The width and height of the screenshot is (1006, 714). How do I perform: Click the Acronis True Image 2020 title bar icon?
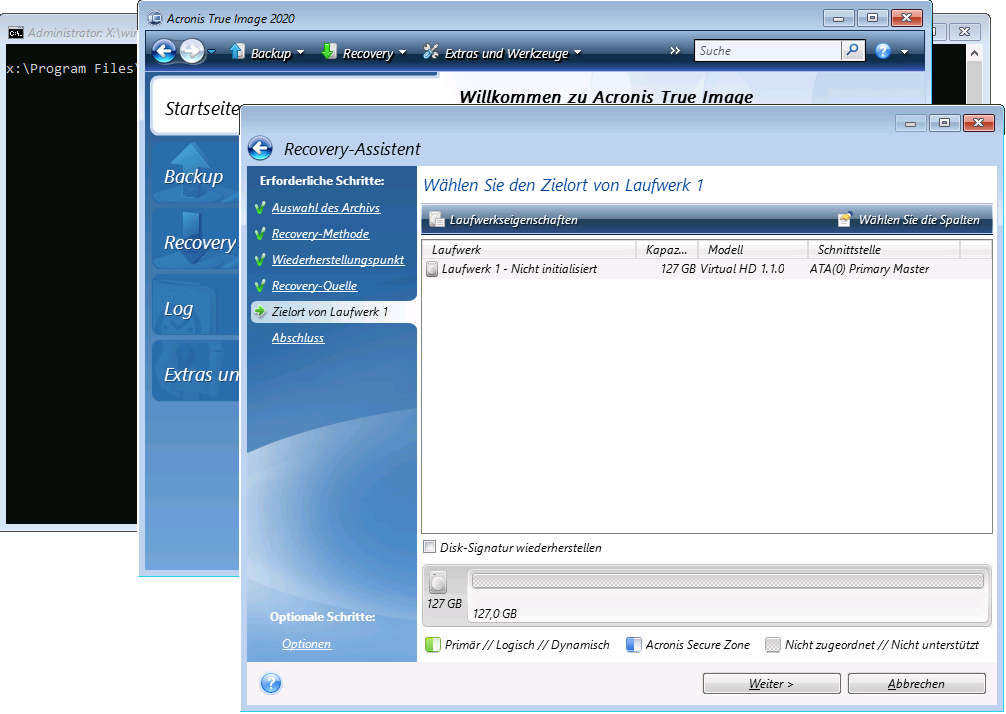155,18
